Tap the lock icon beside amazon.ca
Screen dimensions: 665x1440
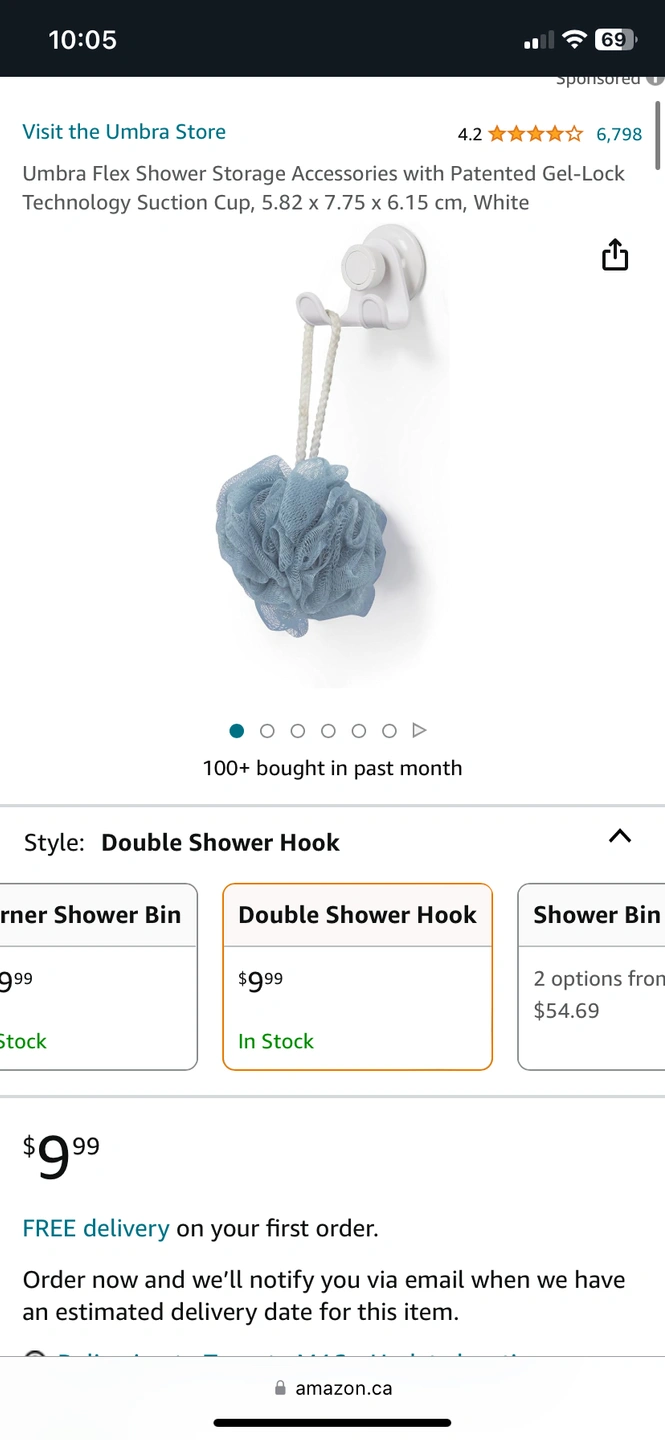(280, 1389)
